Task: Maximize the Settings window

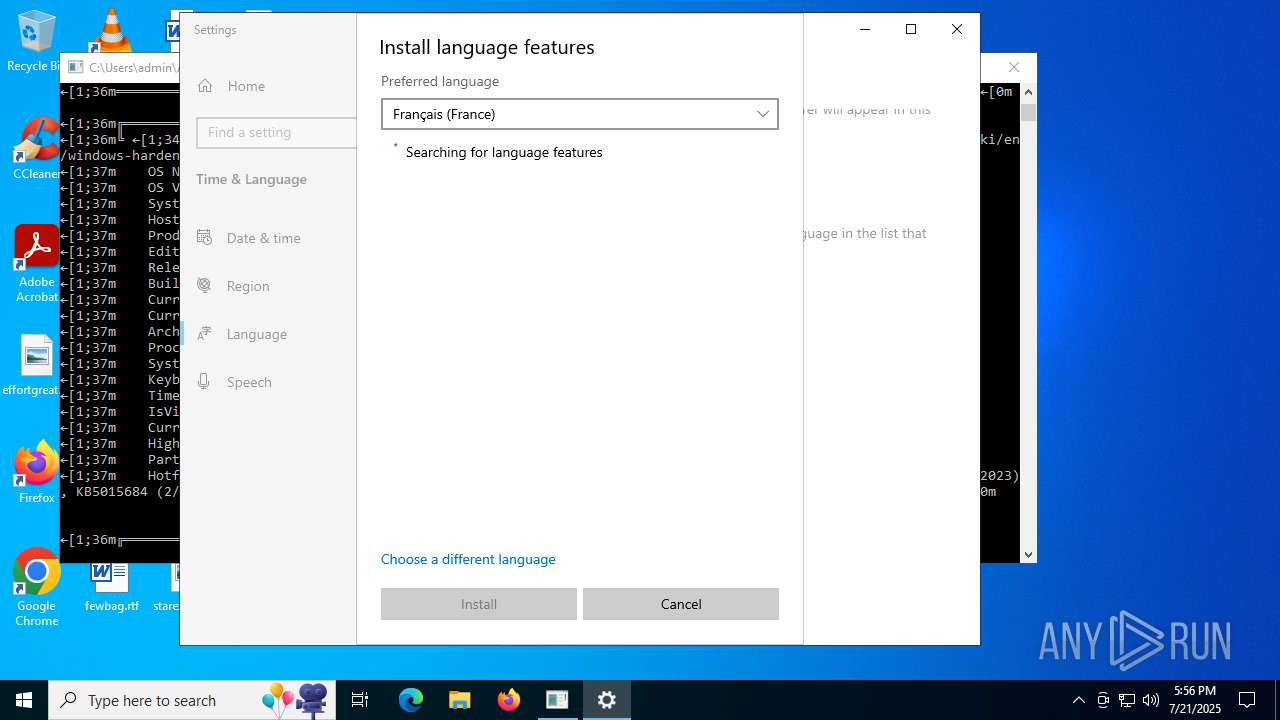Action: [x=911, y=29]
